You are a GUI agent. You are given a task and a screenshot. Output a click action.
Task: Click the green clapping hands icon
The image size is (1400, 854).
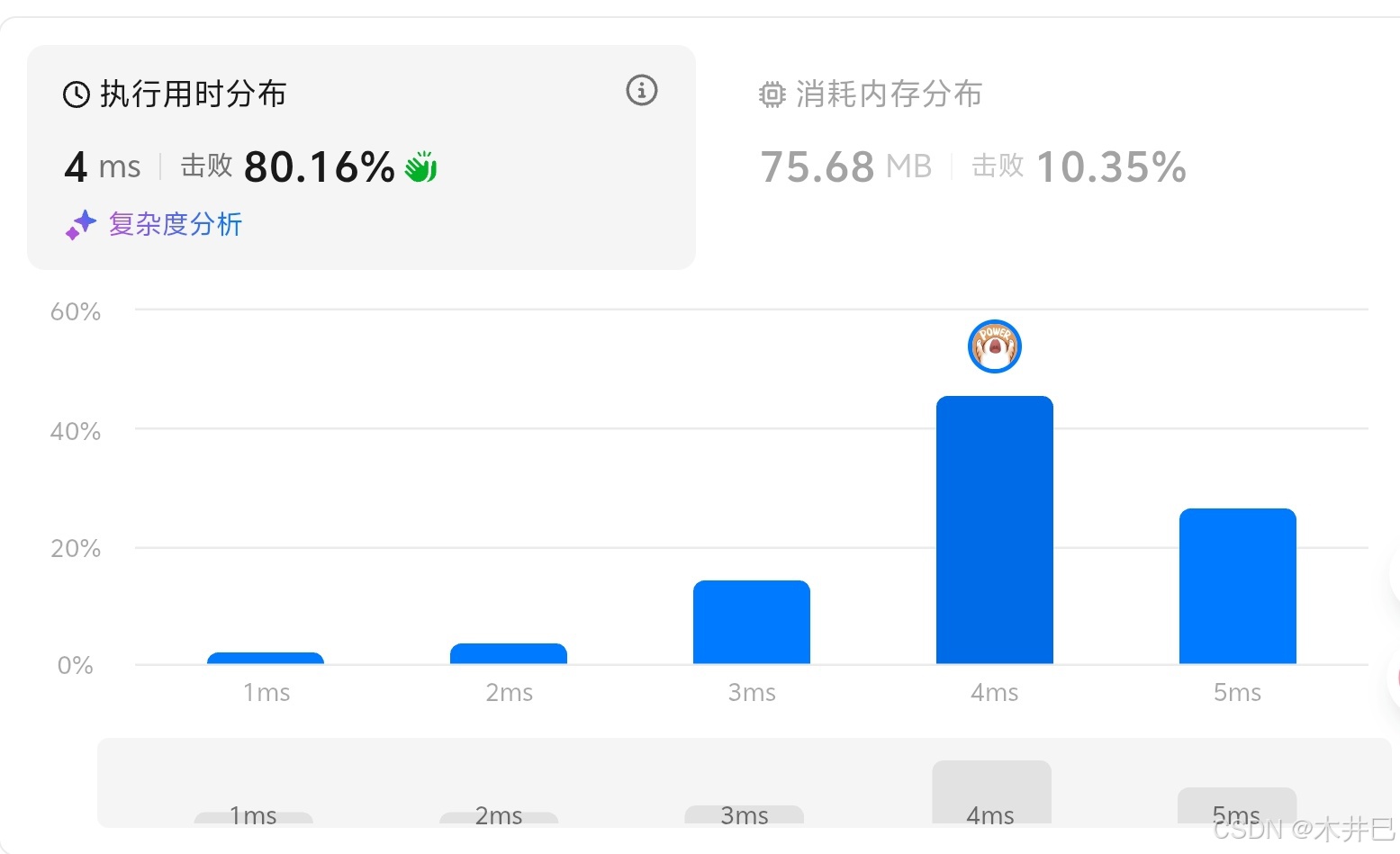click(421, 166)
